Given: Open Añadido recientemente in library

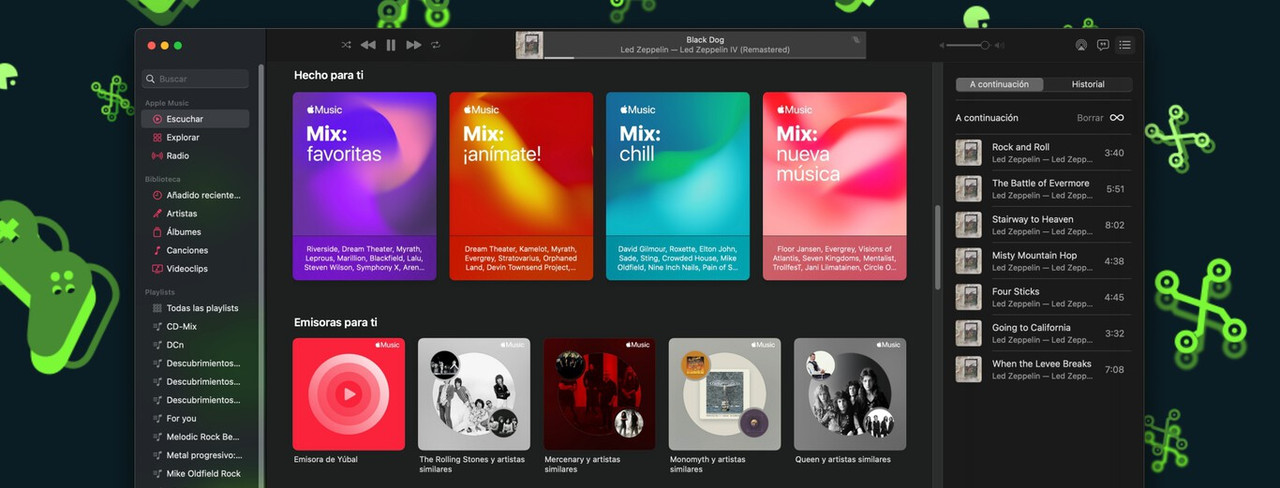Looking at the screenshot, I should tap(195, 195).
